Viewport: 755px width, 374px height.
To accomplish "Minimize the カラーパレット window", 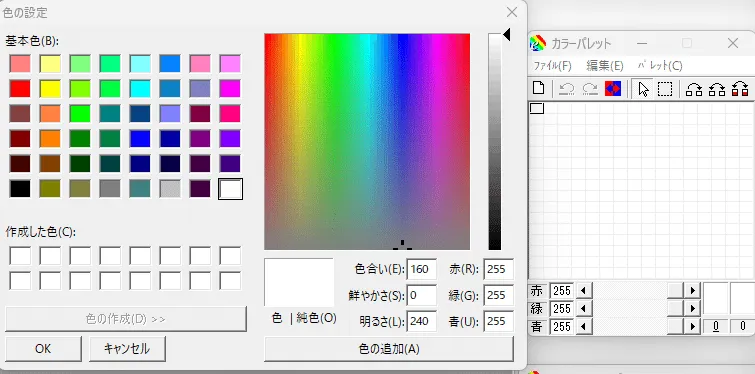I will [x=641, y=43].
